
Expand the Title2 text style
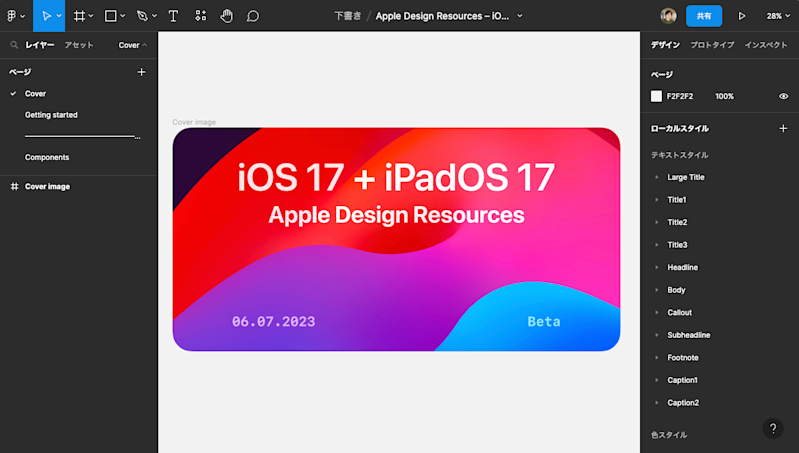tap(657, 222)
